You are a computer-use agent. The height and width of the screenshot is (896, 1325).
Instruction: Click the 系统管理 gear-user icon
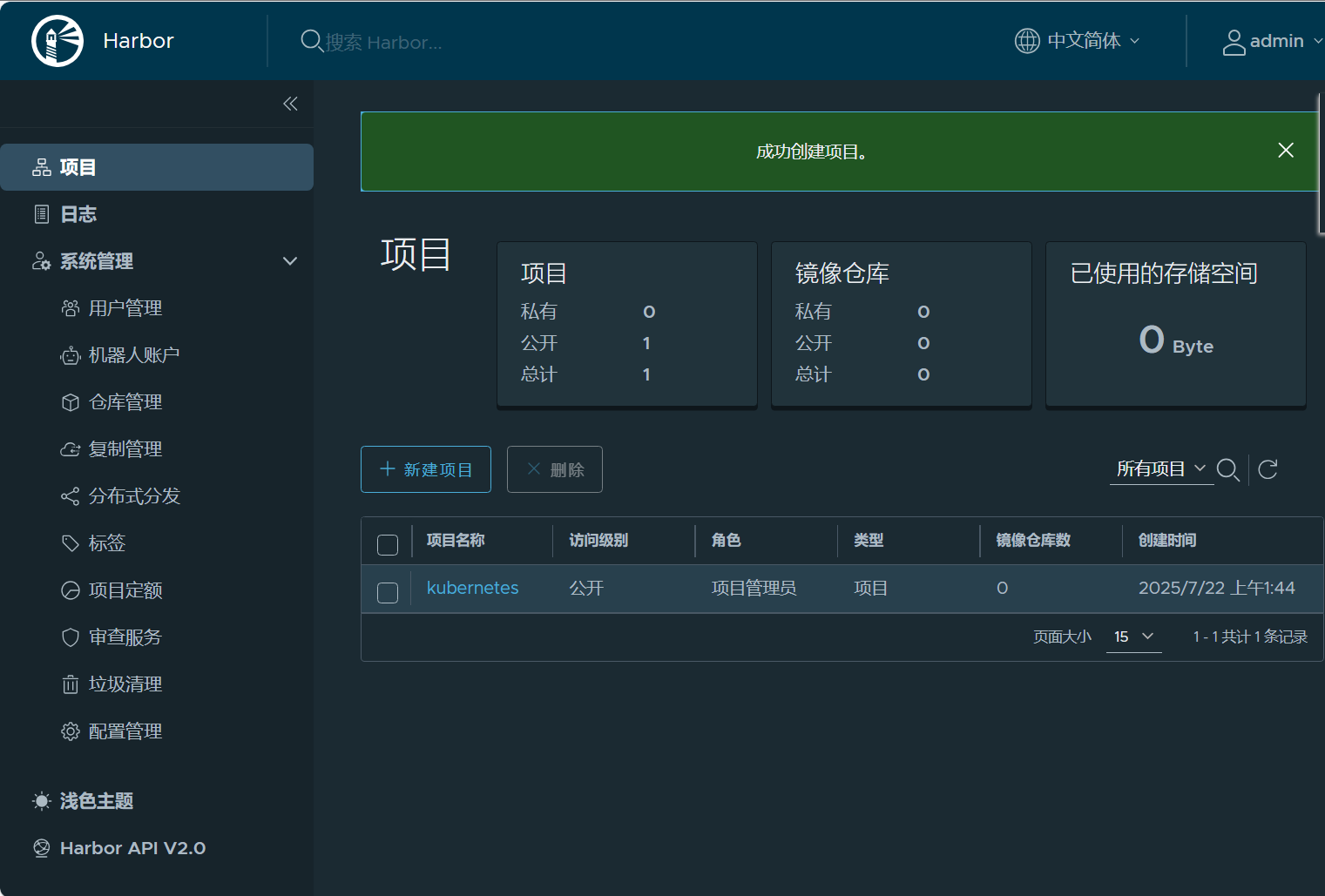tap(42, 261)
